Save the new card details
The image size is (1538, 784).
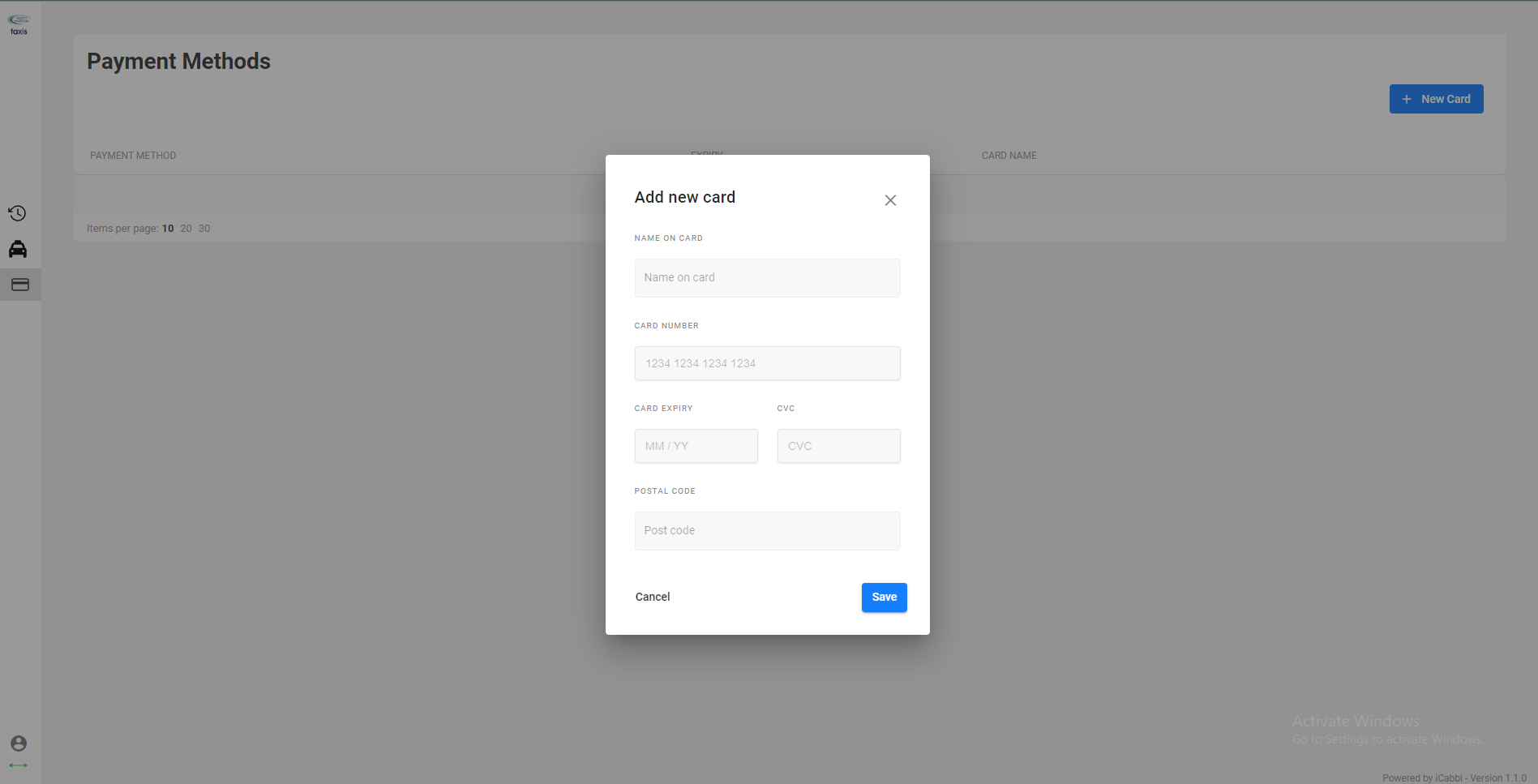coord(884,598)
